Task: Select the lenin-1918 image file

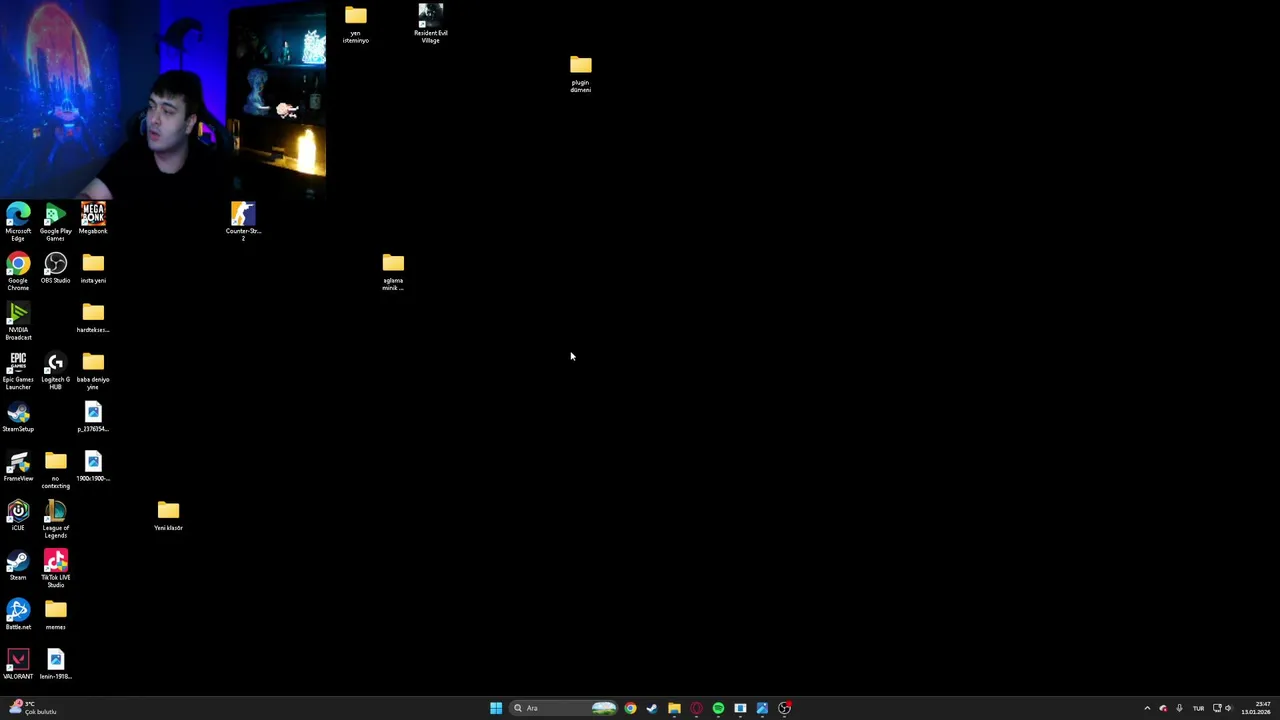Action: [x=56, y=664]
